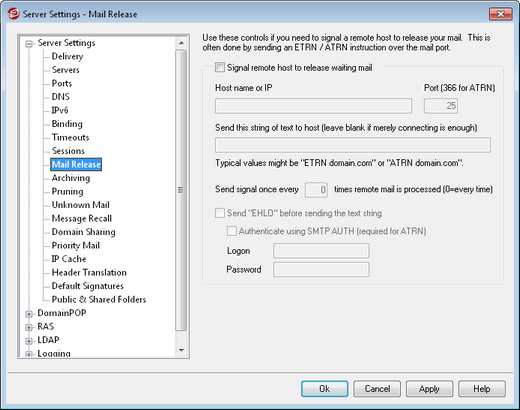Click the Host name or IP field

tap(313, 106)
